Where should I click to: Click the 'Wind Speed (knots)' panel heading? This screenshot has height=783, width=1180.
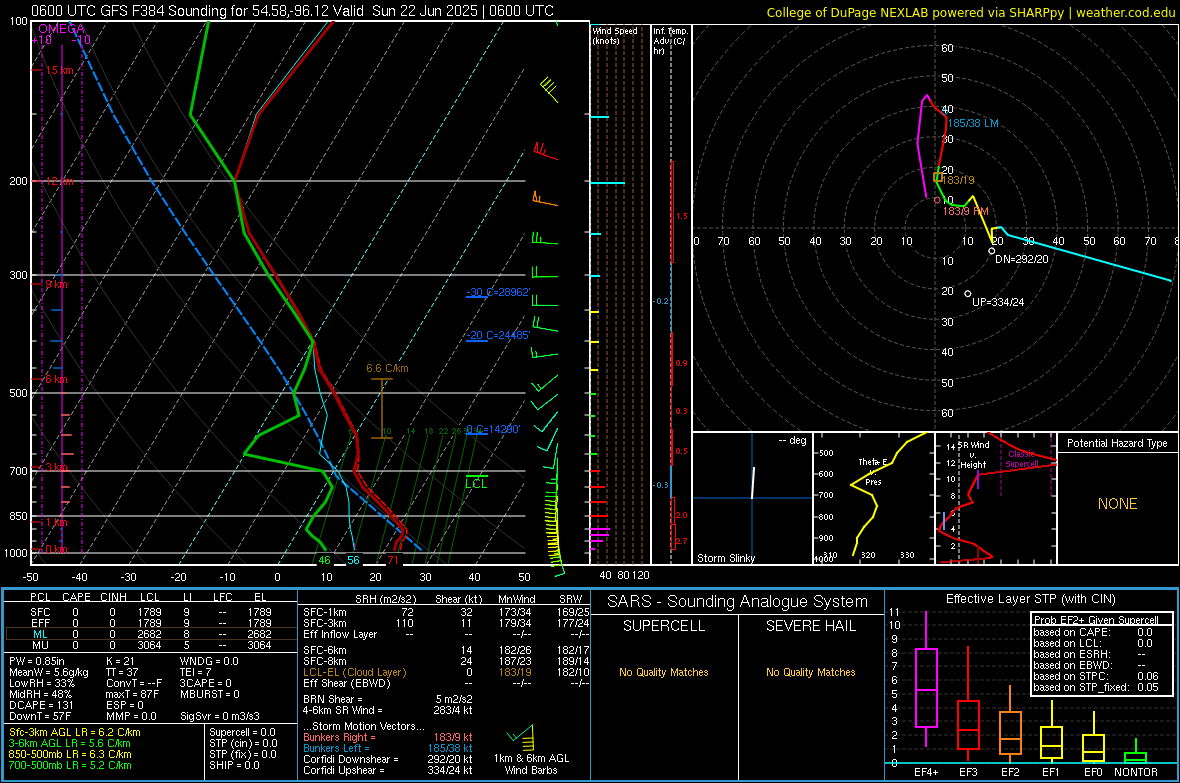(615, 35)
